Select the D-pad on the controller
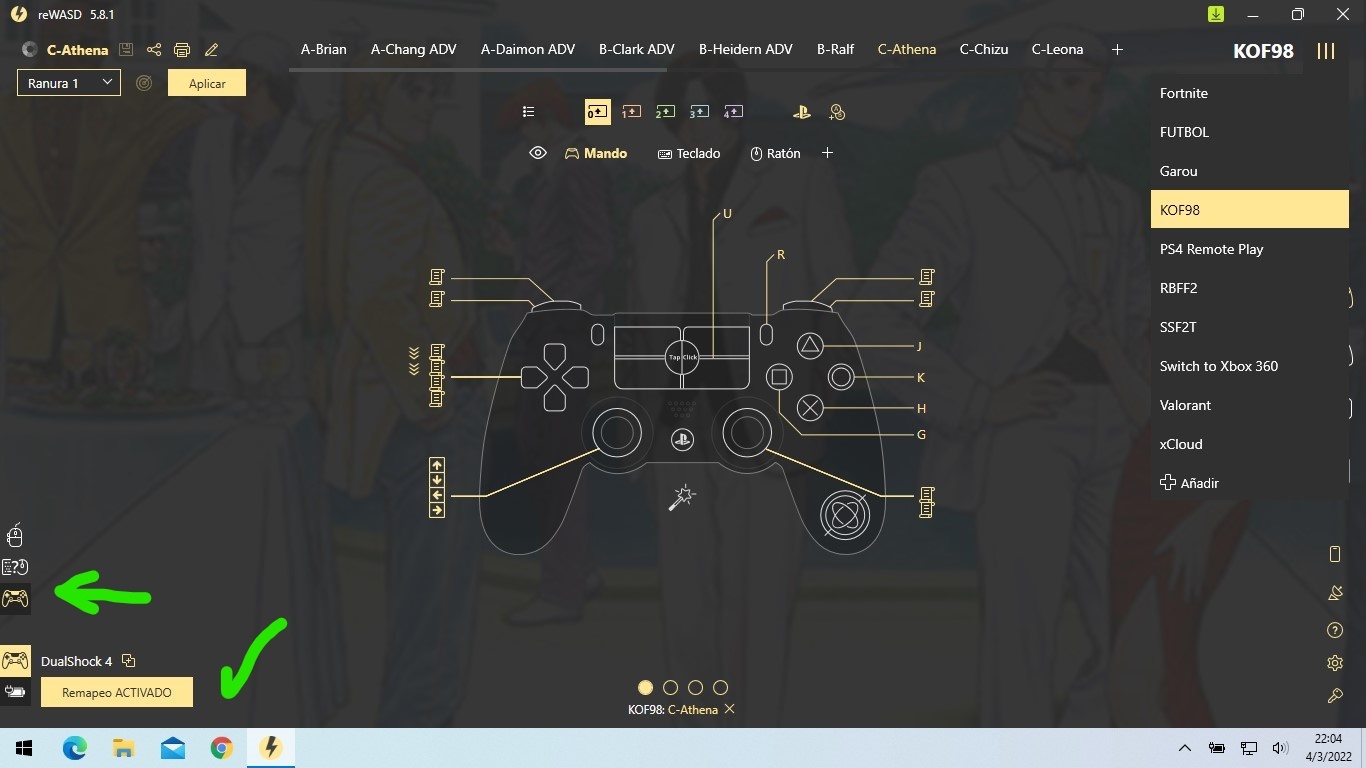The height and width of the screenshot is (768, 1366). pyautogui.click(x=554, y=377)
